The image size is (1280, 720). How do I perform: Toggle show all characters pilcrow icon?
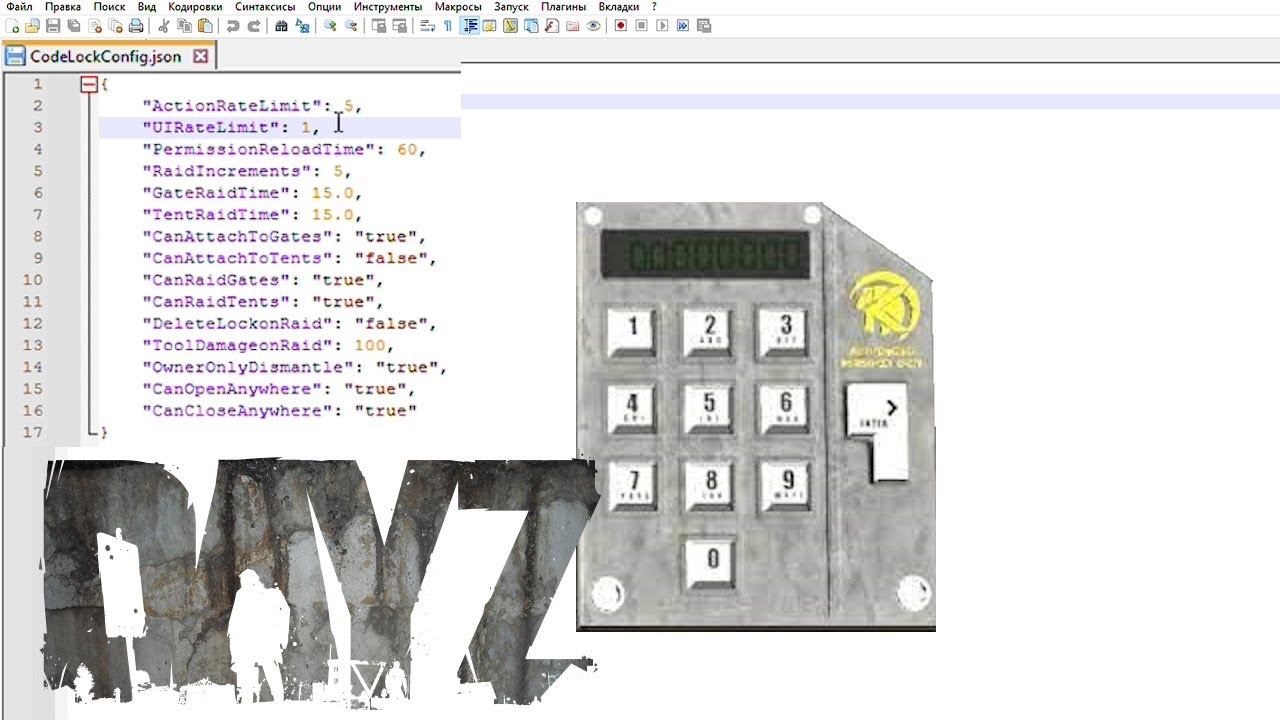[447, 26]
